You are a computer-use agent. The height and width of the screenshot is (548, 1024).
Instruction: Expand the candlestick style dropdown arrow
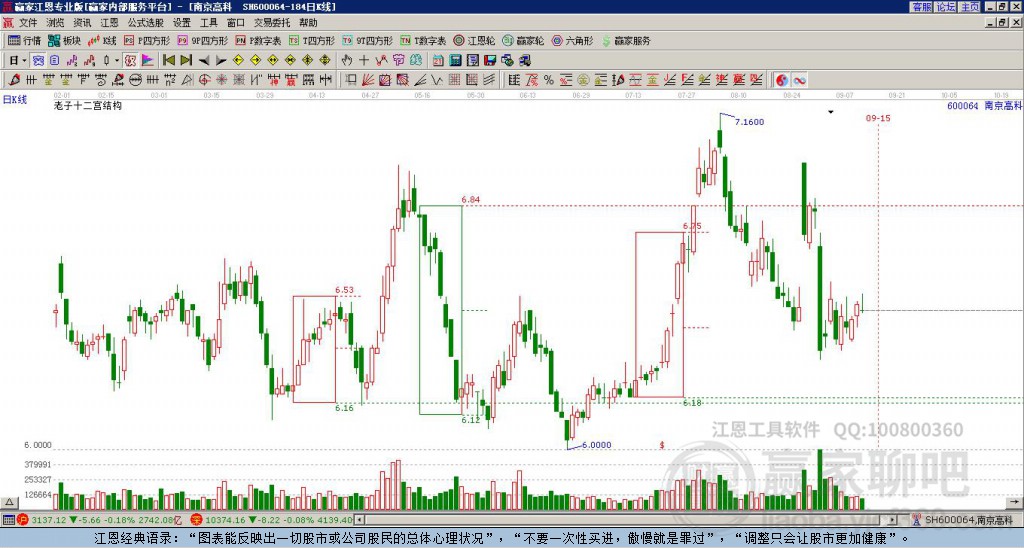[117, 61]
